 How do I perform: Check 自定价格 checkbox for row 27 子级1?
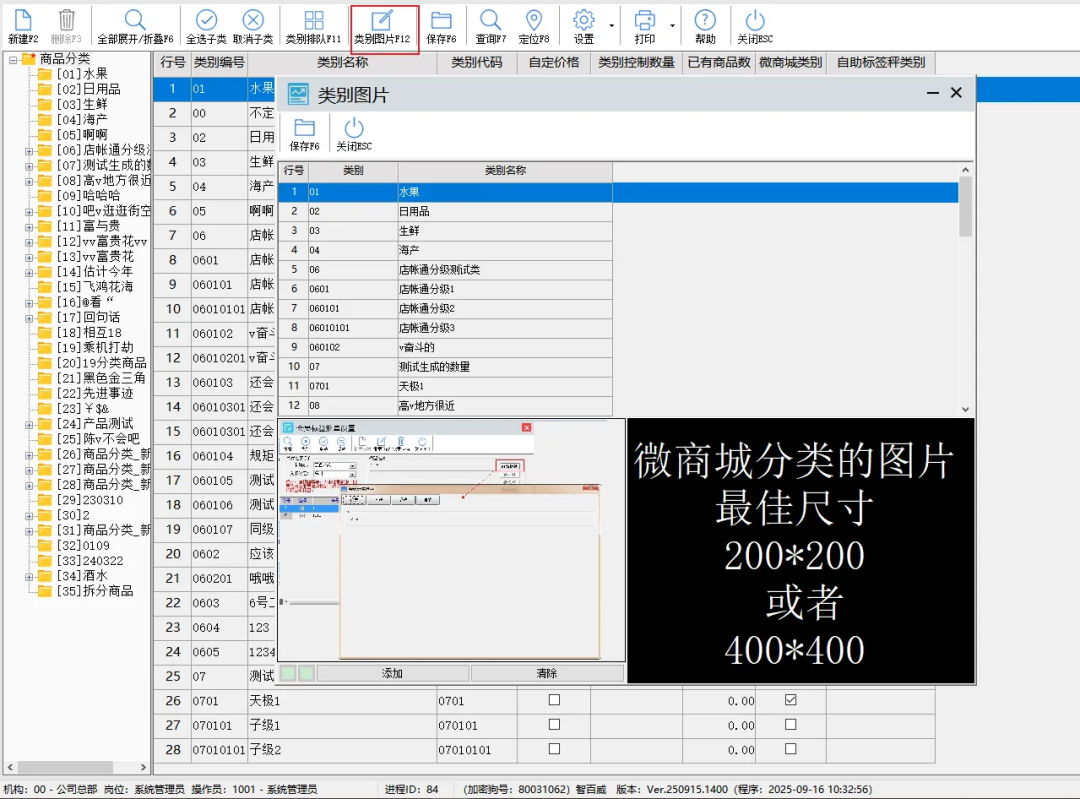554,725
